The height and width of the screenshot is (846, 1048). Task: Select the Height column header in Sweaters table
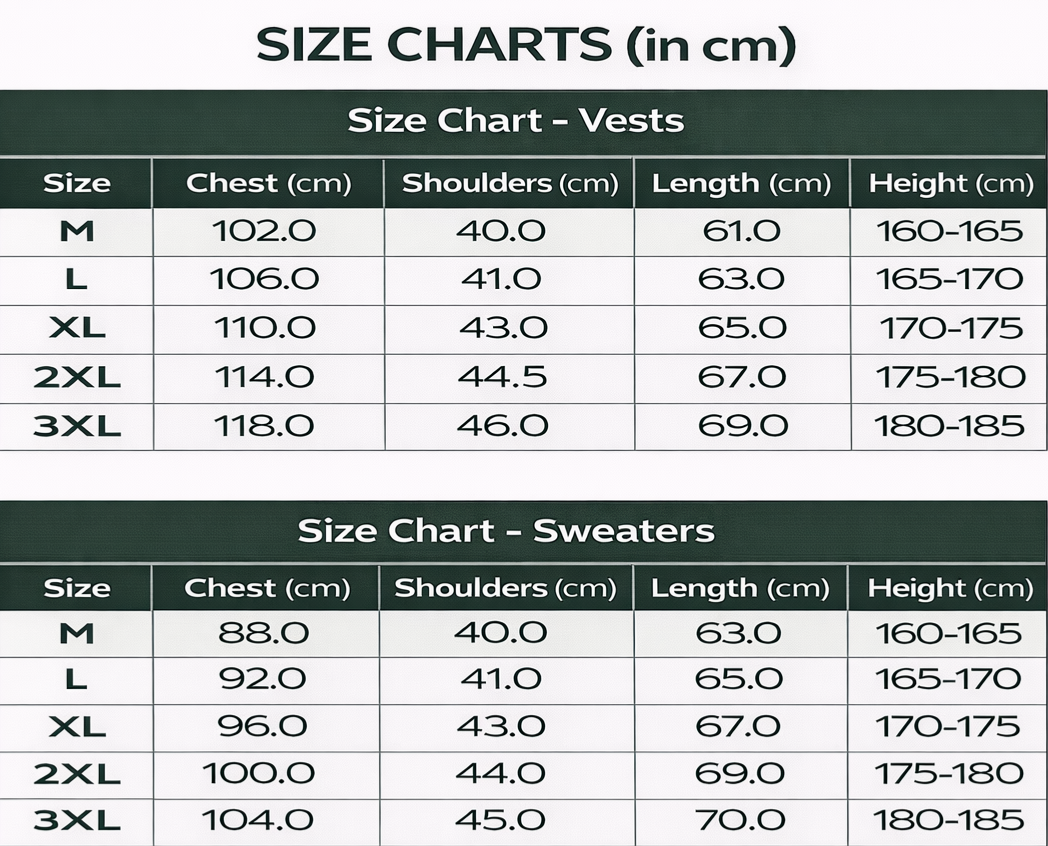pyautogui.click(x=949, y=588)
